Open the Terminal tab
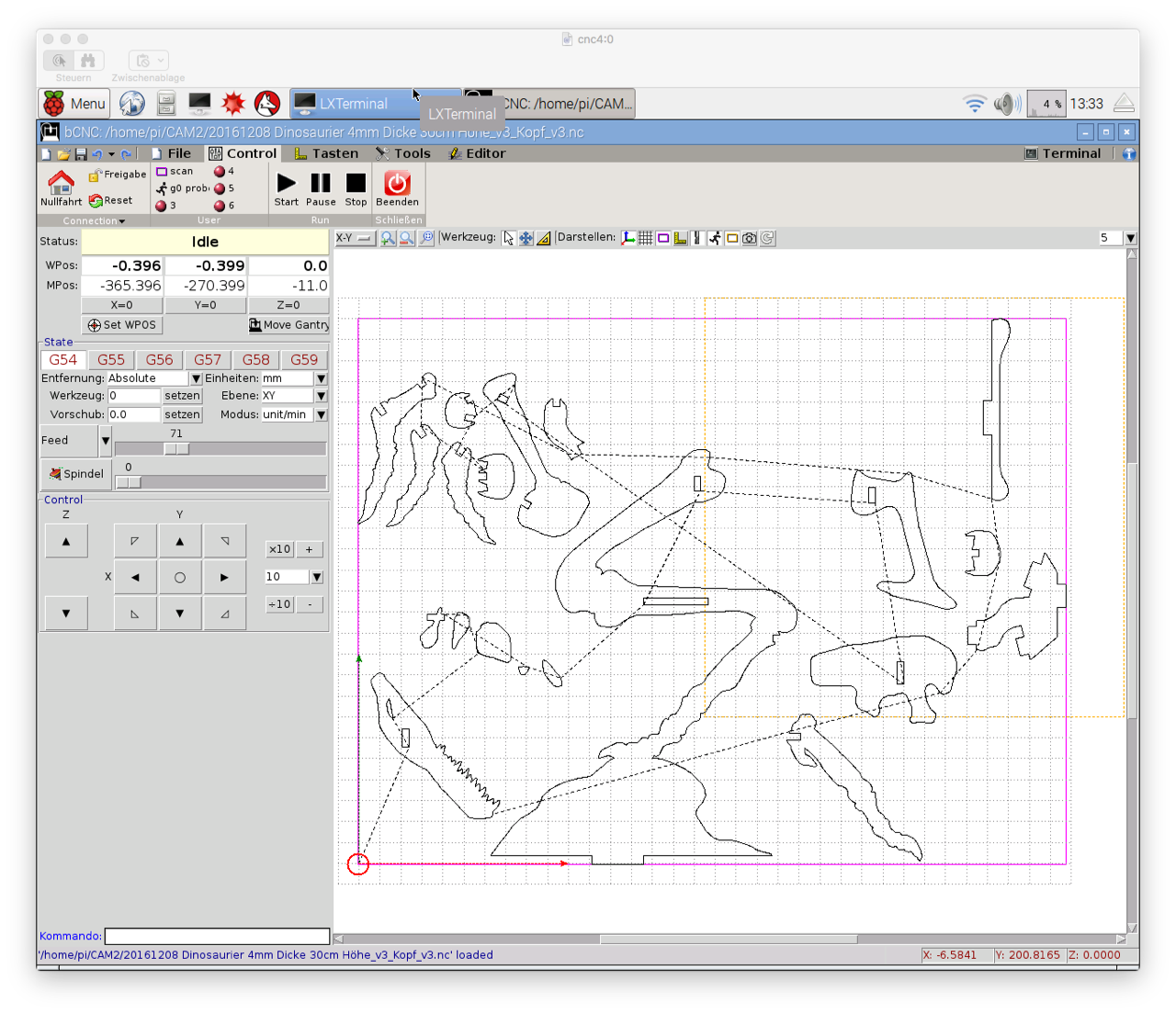 point(1063,153)
